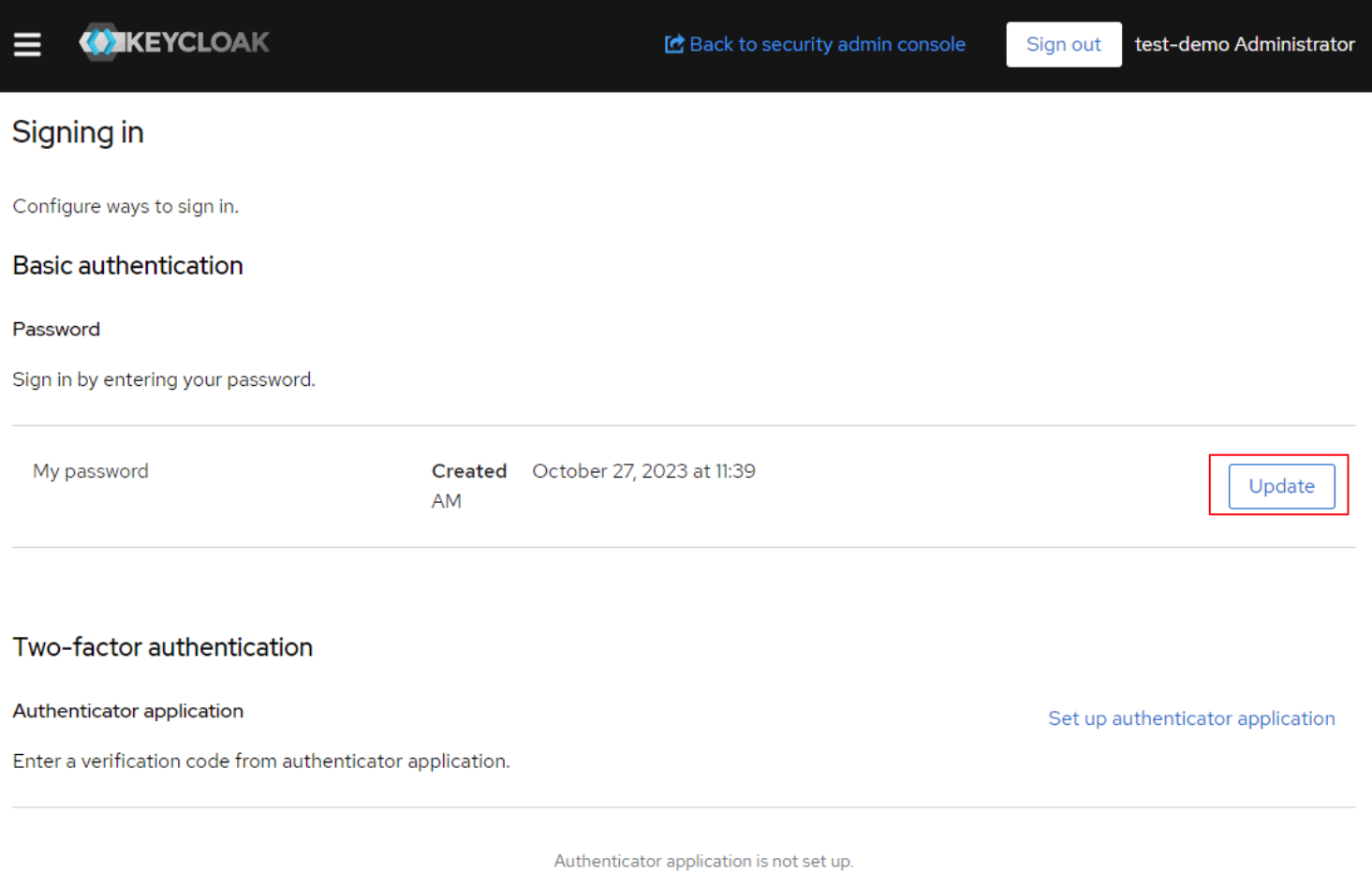Click the Two-factor authentication heading
The width and height of the screenshot is (1372, 887).
162,647
